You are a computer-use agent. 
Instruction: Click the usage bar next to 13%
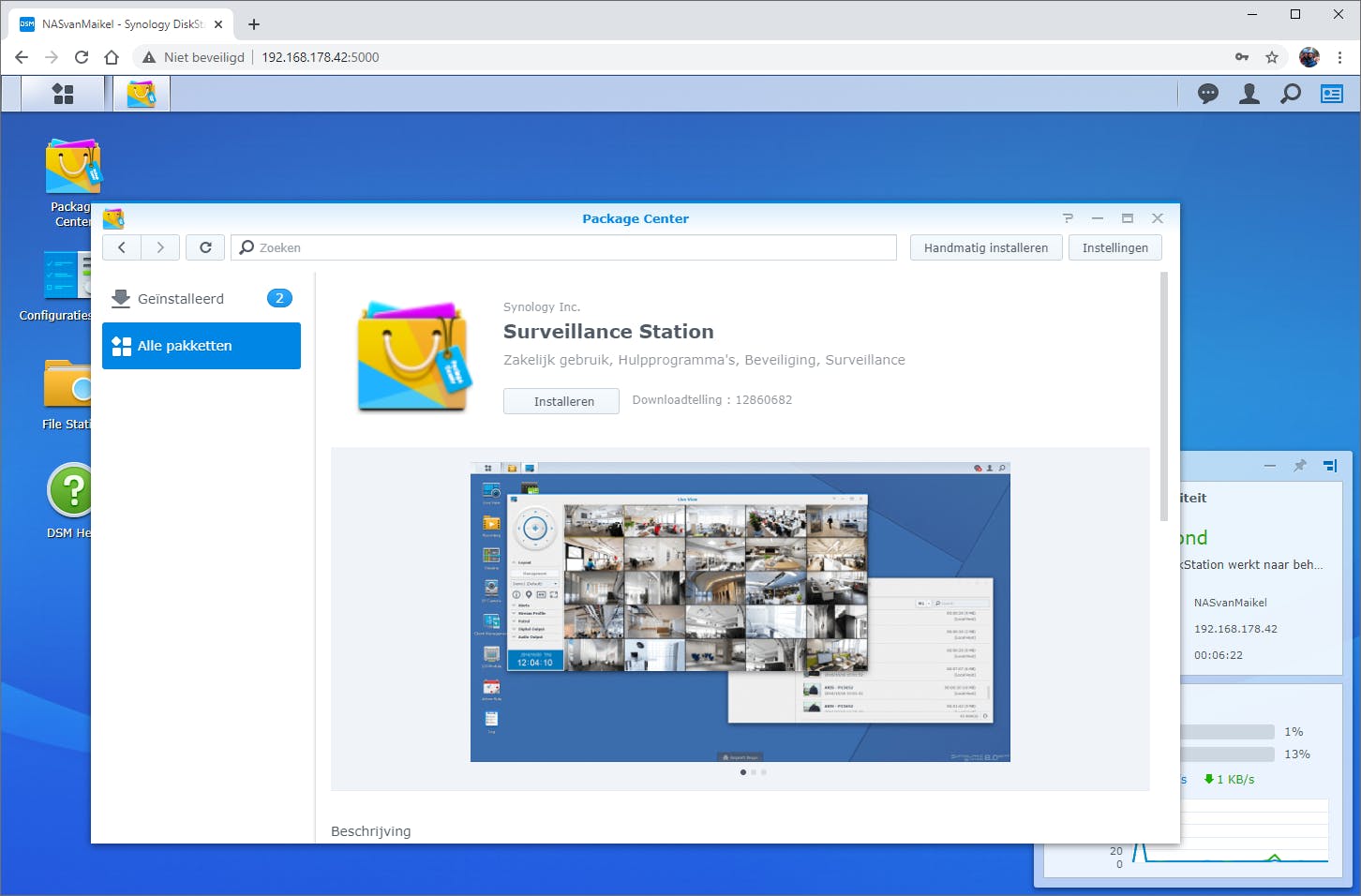click(1227, 754)
